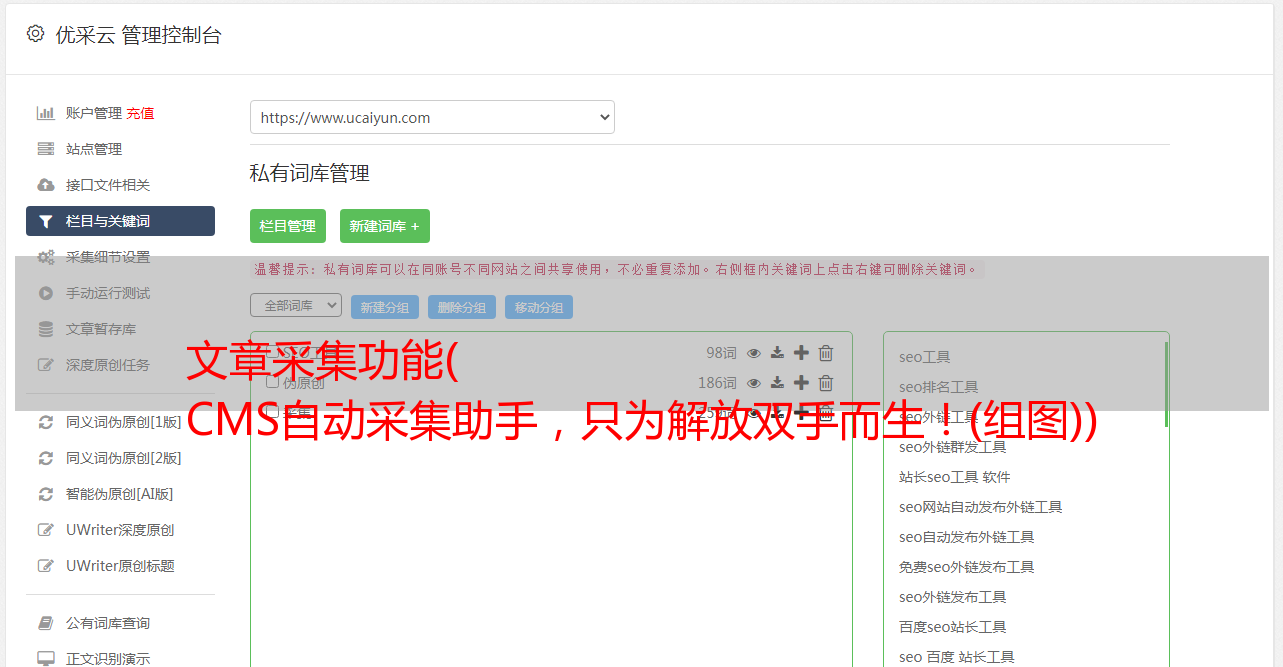Click the plus icon in the 186词 row

pyautogui.click(x=801, y=383)
